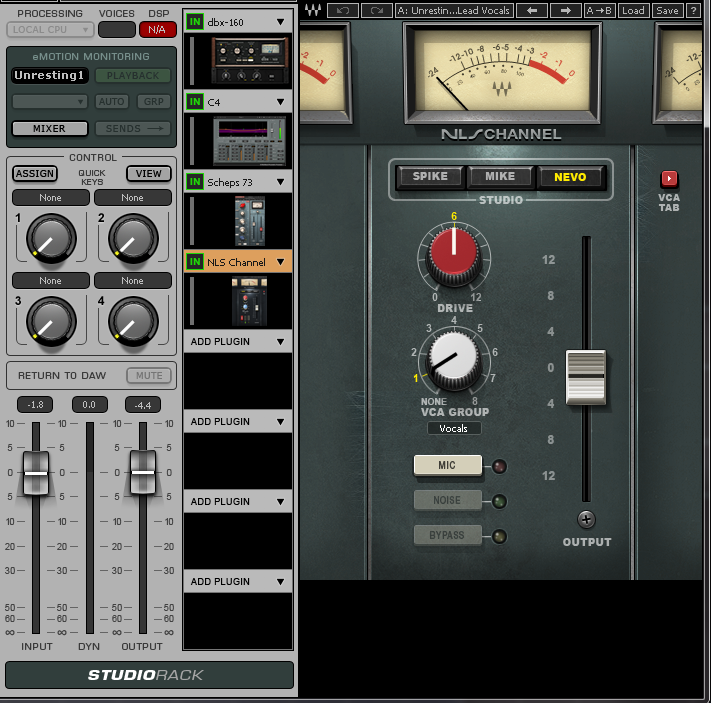Open the C4 plugin thumbnail
Image resolution: width=711 pixels, height=703 pixels.
(x=249, y=141)
